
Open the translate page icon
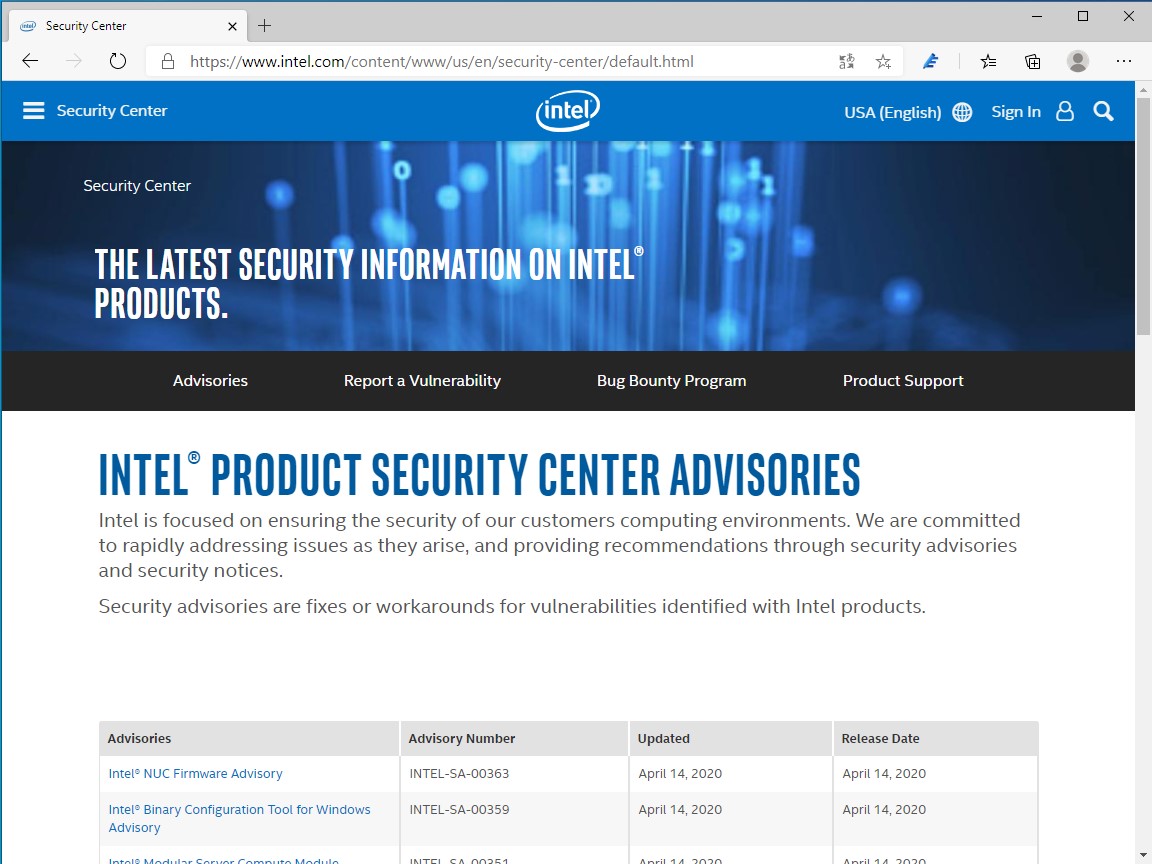(846, 61)
